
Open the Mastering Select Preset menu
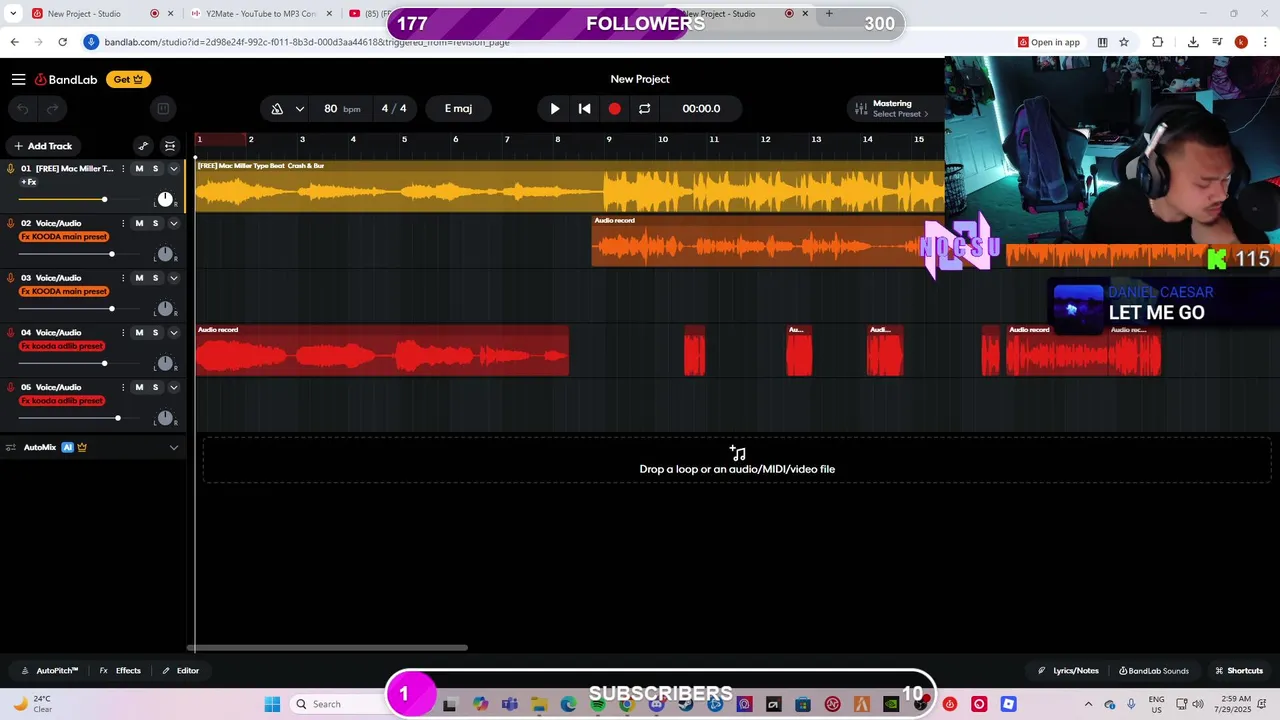[892, 109]
